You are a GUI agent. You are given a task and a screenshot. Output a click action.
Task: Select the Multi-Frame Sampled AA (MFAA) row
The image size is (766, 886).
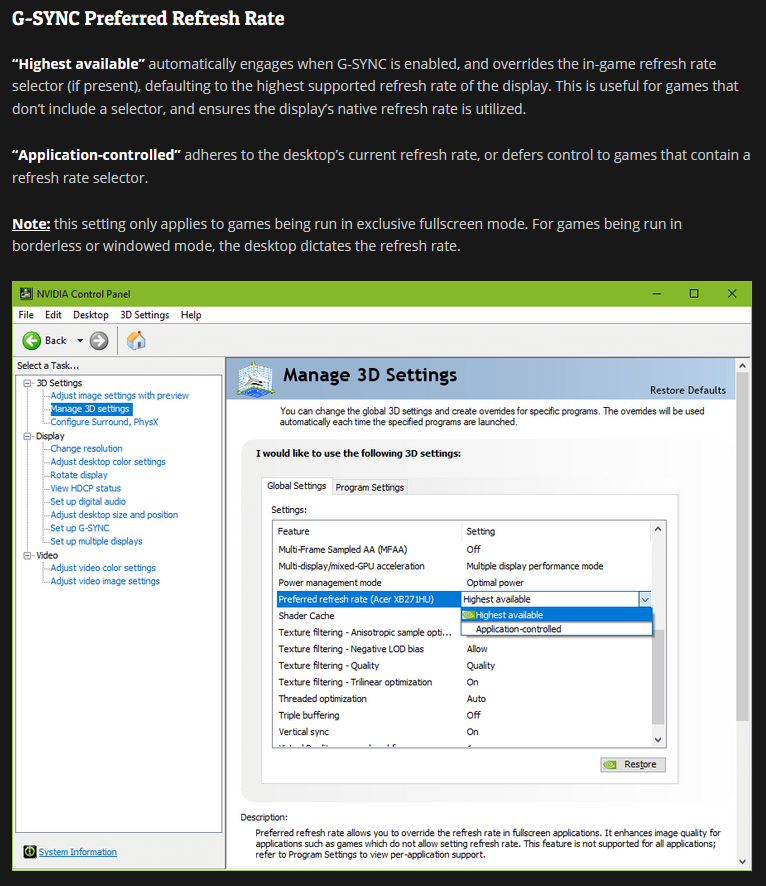pos(463,549)
